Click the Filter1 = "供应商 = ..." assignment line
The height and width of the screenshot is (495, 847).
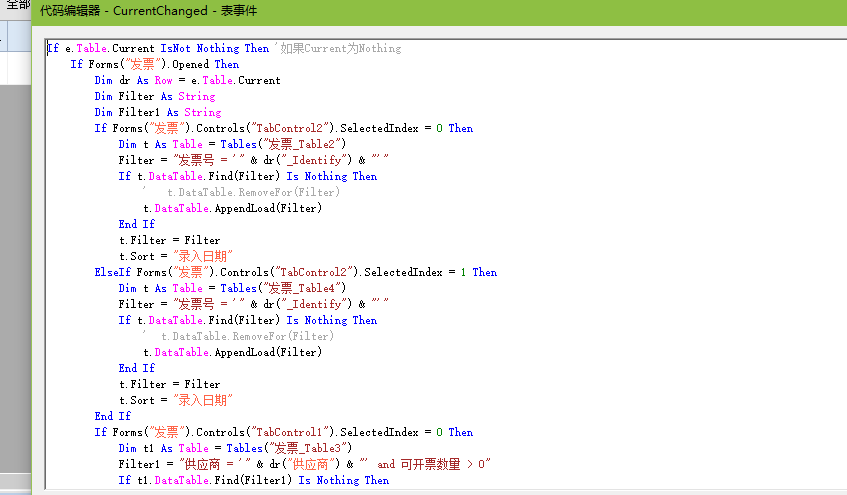click(x=305, y=464)
